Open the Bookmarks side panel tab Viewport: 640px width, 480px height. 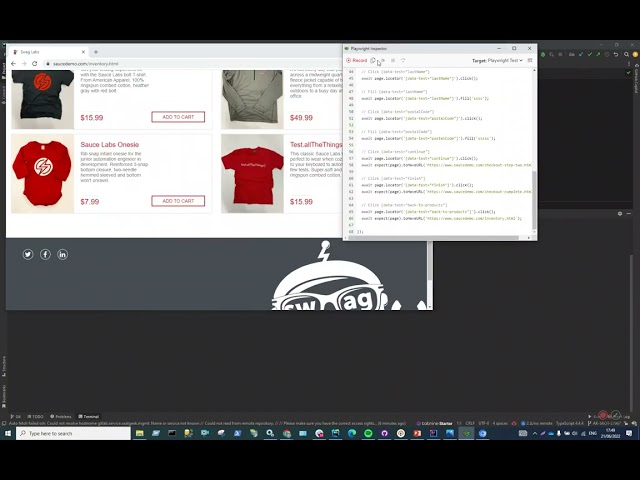coord(3,395)
